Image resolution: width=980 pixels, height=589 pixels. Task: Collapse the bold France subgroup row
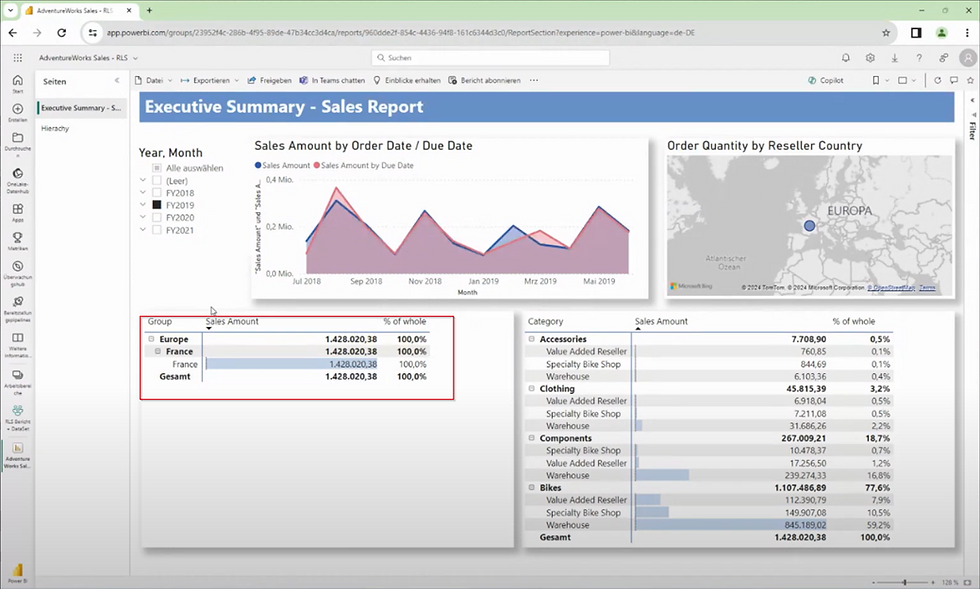(158, 351)
